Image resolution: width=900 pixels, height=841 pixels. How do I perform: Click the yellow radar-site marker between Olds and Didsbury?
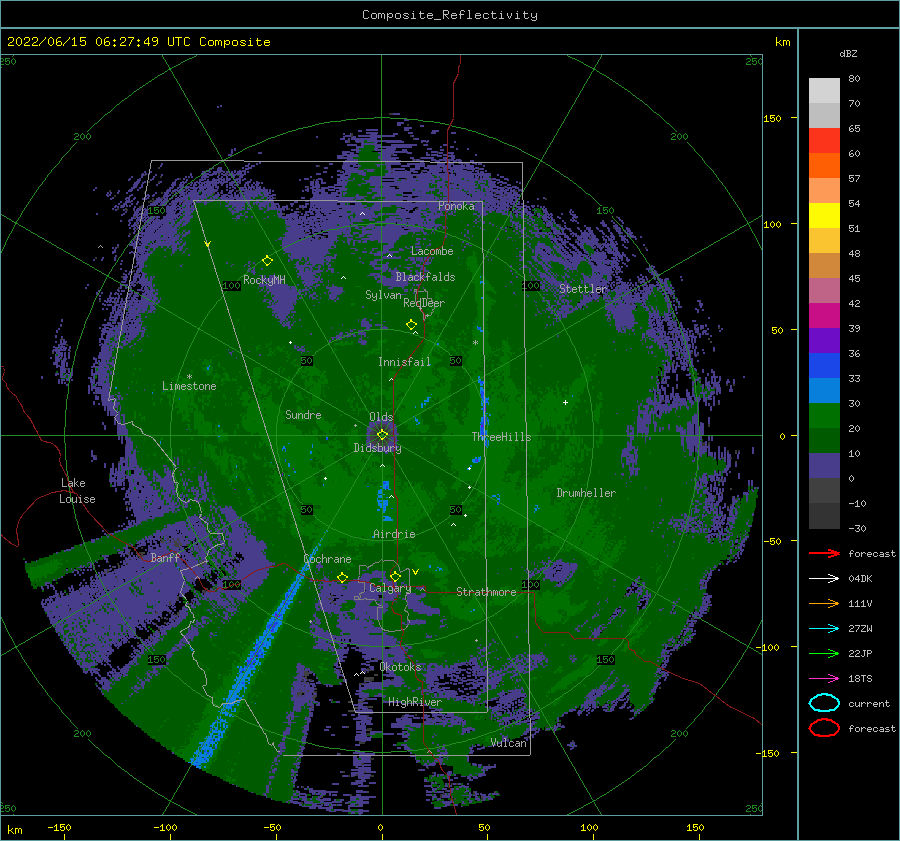coord(382,435)
